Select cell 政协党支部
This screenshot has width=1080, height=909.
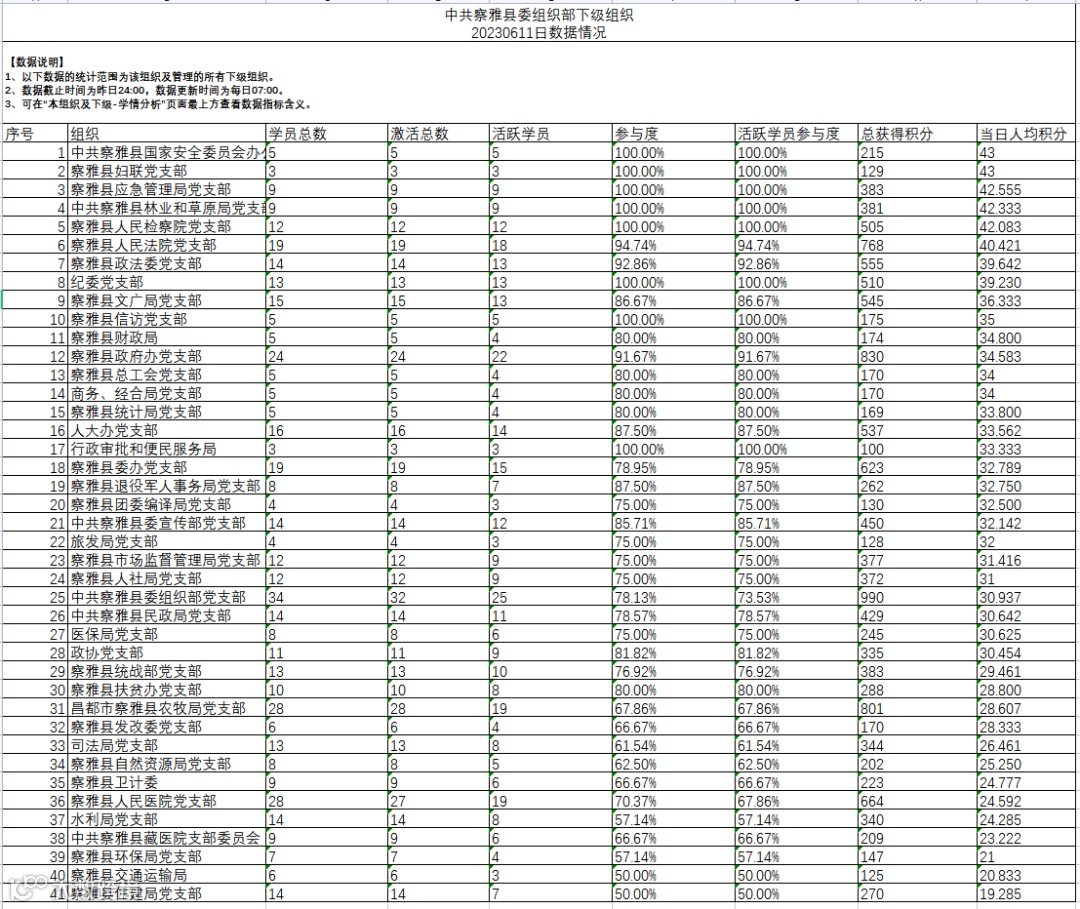click(167, 653)
